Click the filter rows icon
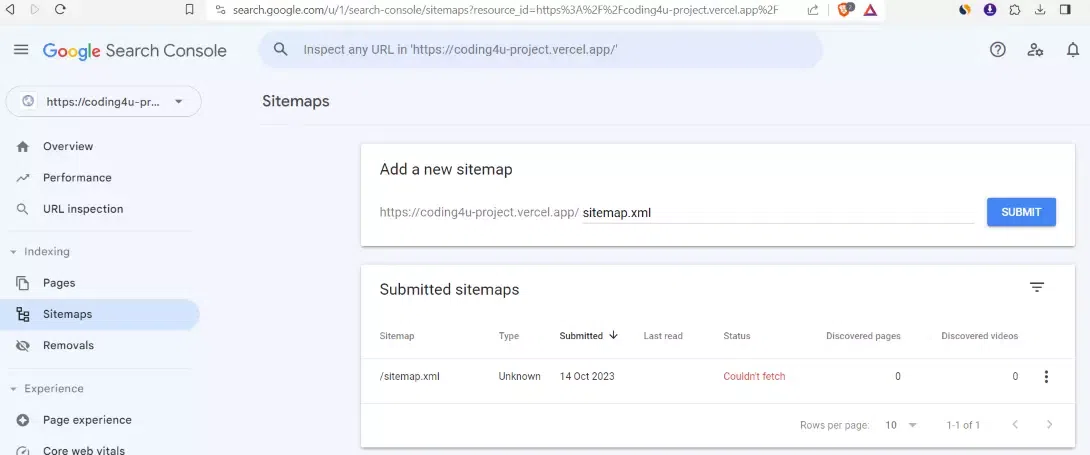This screenshot has height=455, width=1090. (x=1037, y=288)
